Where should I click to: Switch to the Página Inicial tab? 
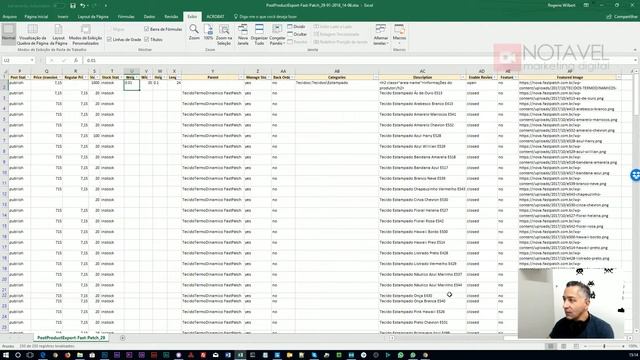[36, 17]
